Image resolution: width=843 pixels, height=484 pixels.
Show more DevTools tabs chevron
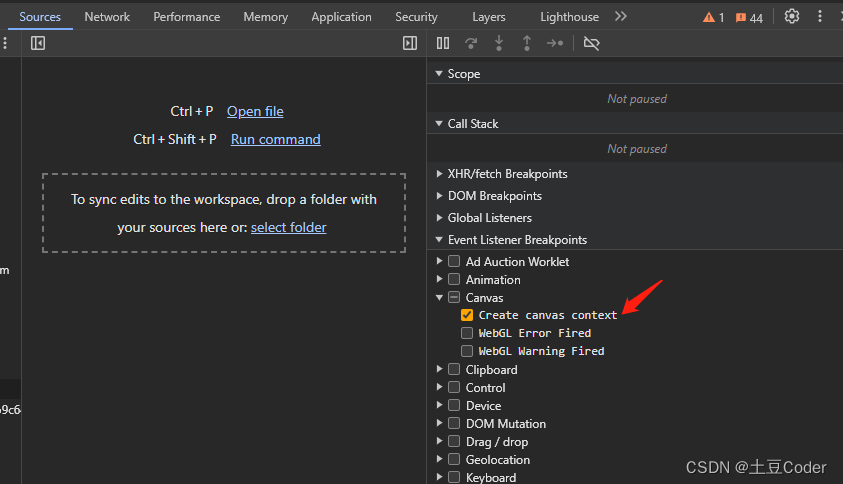pyautogui.click(x=621, y=17)
